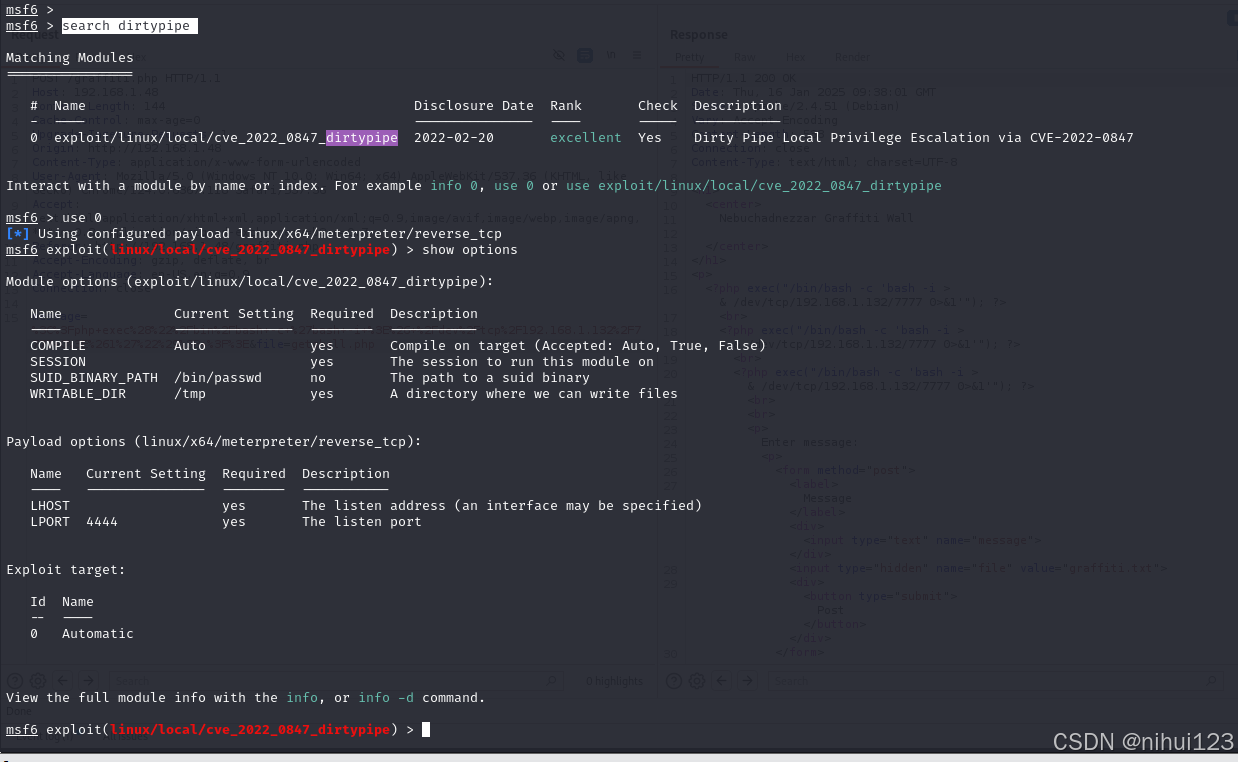The width and height of the screenshot is (1238, 762).
Task: Toggle the highlighted pretty-format icon in background request toolbar
Action: click(x=585, y=55)
